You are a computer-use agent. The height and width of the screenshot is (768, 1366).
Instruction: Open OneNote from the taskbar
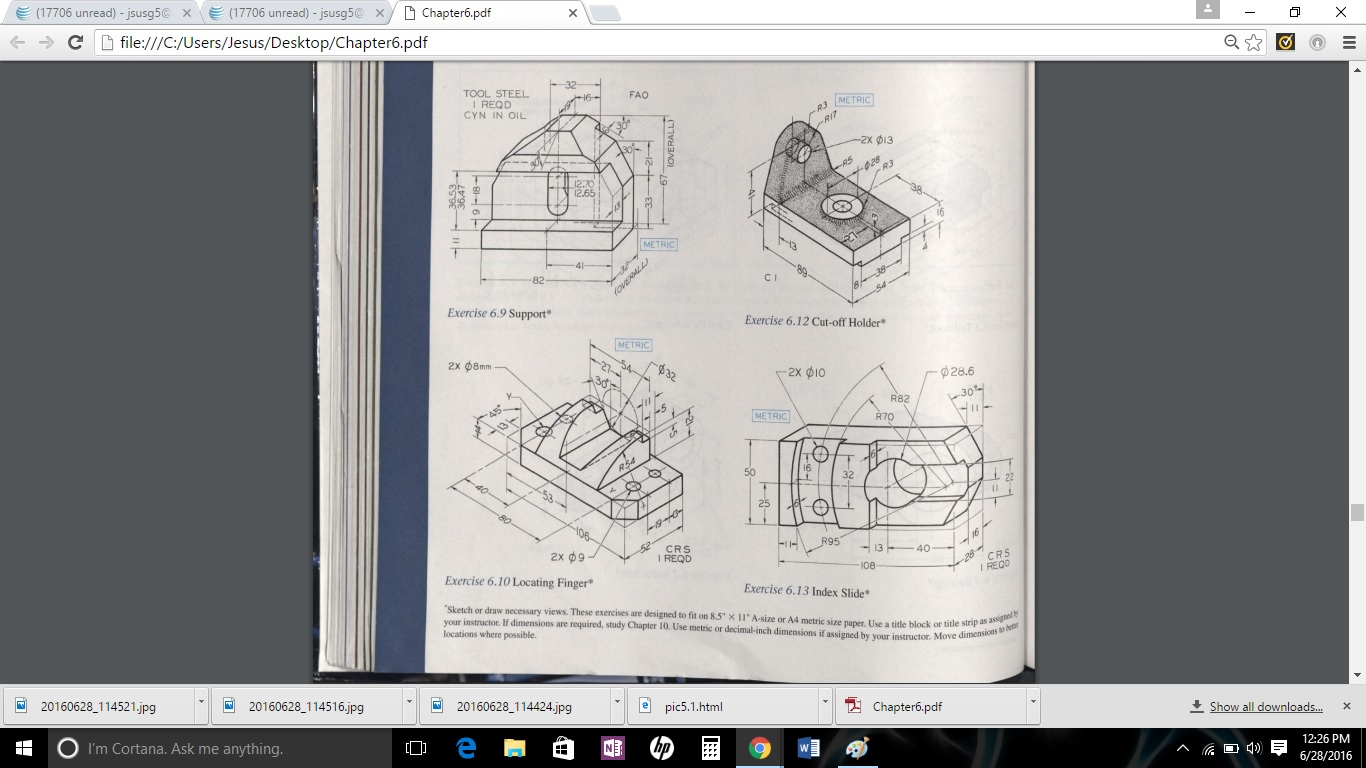click(612, 746)
